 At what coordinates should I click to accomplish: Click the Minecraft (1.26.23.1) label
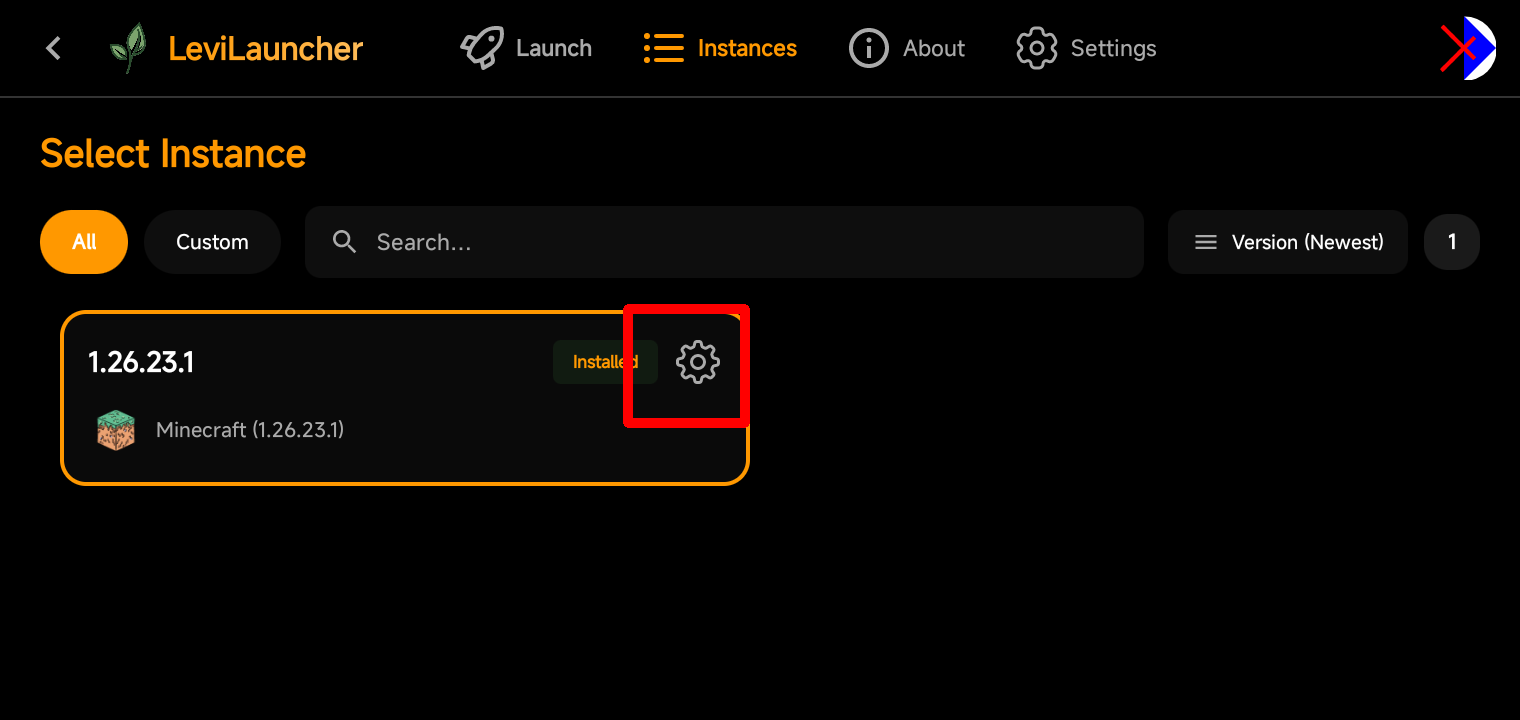click(250, 430)
